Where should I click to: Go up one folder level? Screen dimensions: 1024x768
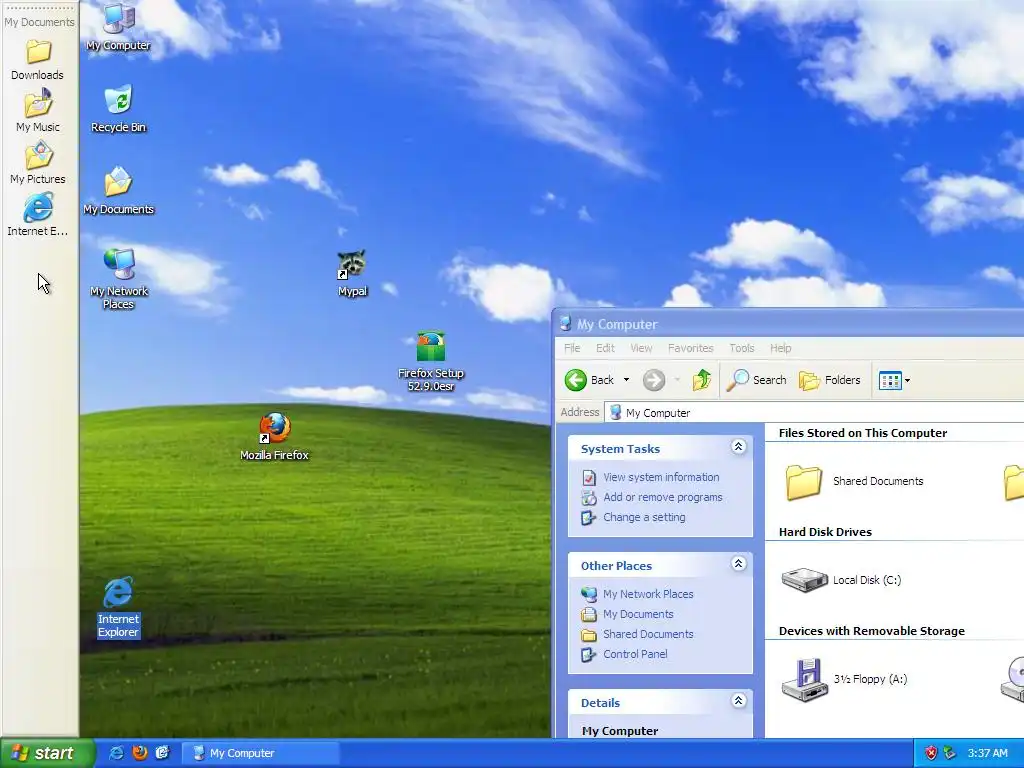click(x=702, y=379)
